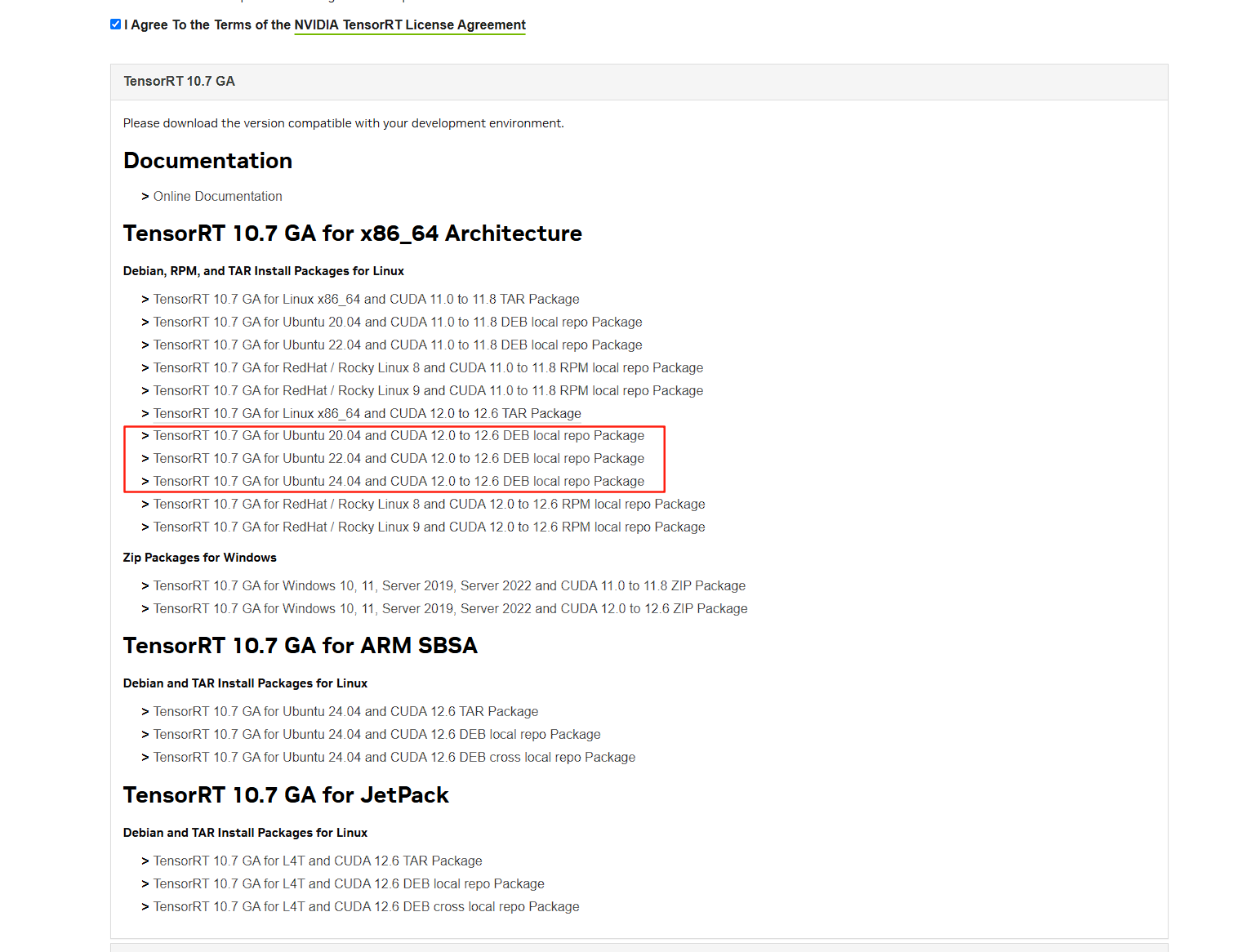1238x952 pixels.
Task: Download Ubuntu 20.04 CUDA 12.0 to 12.6 DEB package
Action: point(399,436)
